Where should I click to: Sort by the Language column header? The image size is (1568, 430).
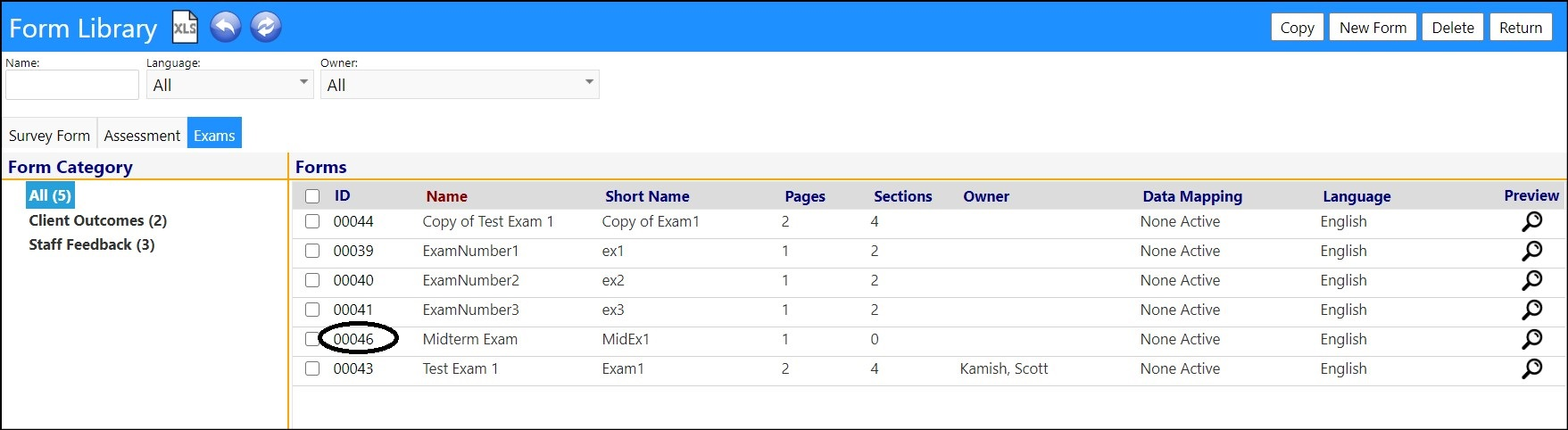(1356, 196)
